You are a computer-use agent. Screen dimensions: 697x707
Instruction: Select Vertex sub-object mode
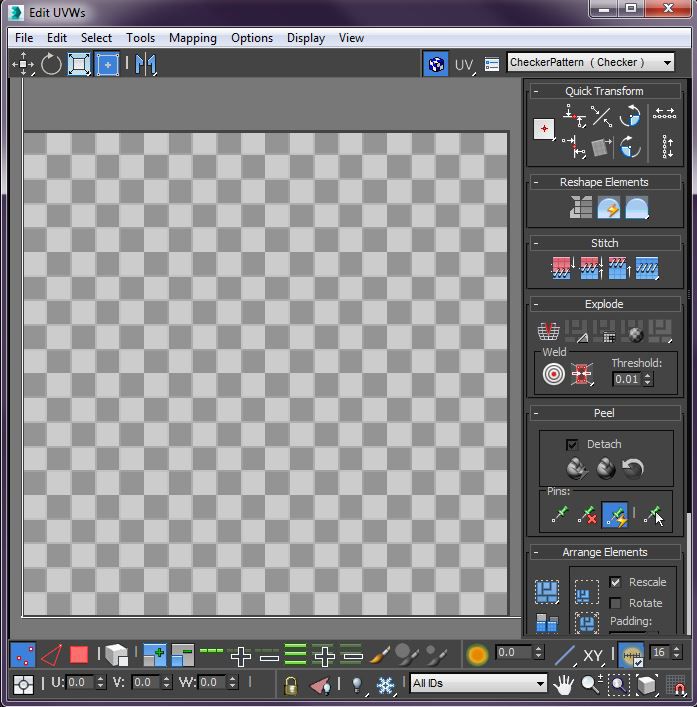(x=22, y=655)
